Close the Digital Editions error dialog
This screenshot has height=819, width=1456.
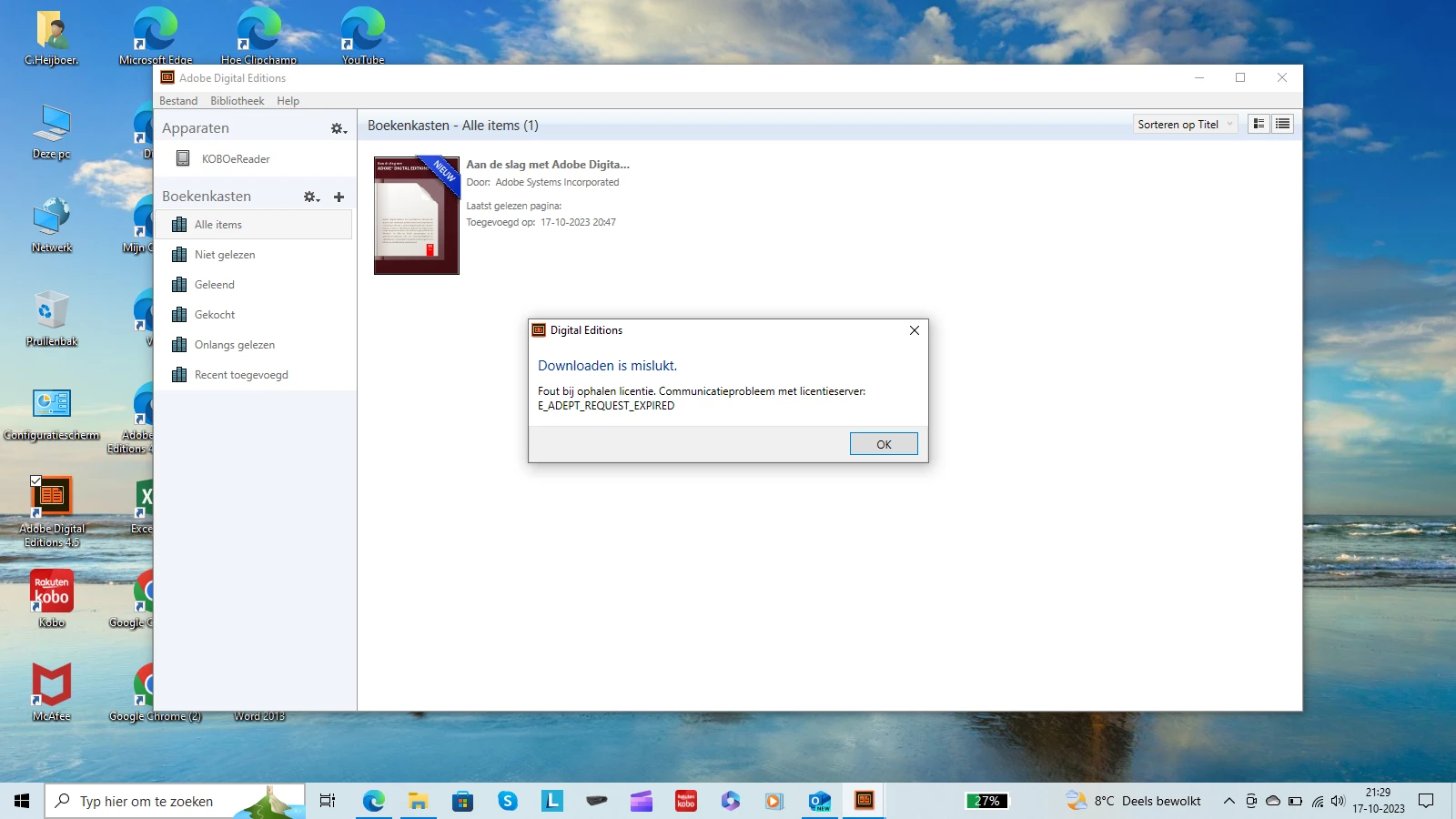(x=915, y=330)
